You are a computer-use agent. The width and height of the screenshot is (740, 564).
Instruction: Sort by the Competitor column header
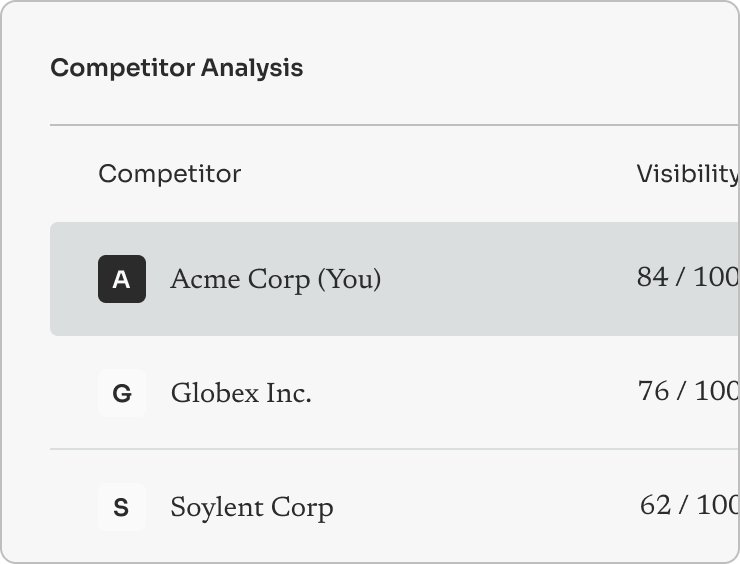[170, 174]
